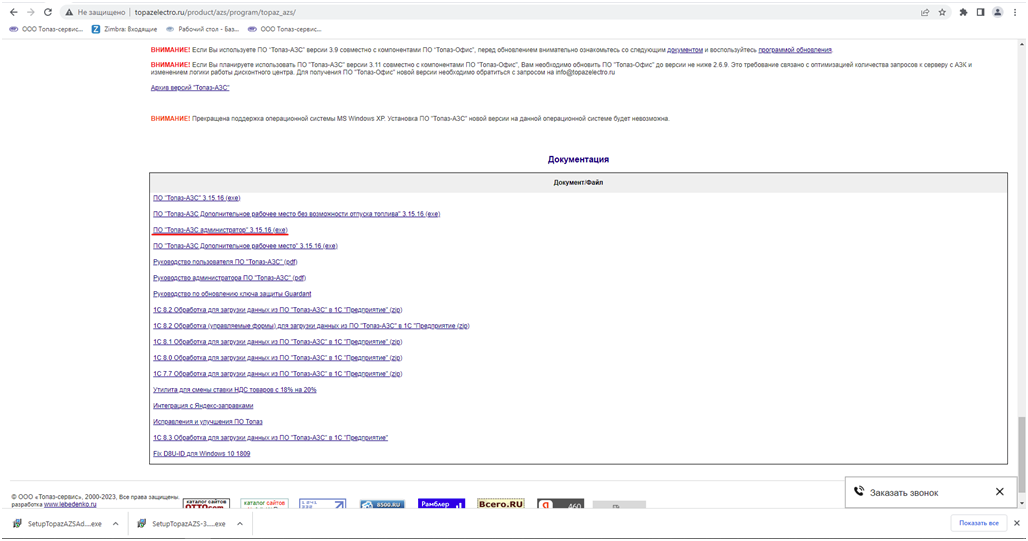The image size is (1028, 541).
Task: Download '1С 8.2 Обработка для загрузки данных' zip
Action: [x=277, y=310]
